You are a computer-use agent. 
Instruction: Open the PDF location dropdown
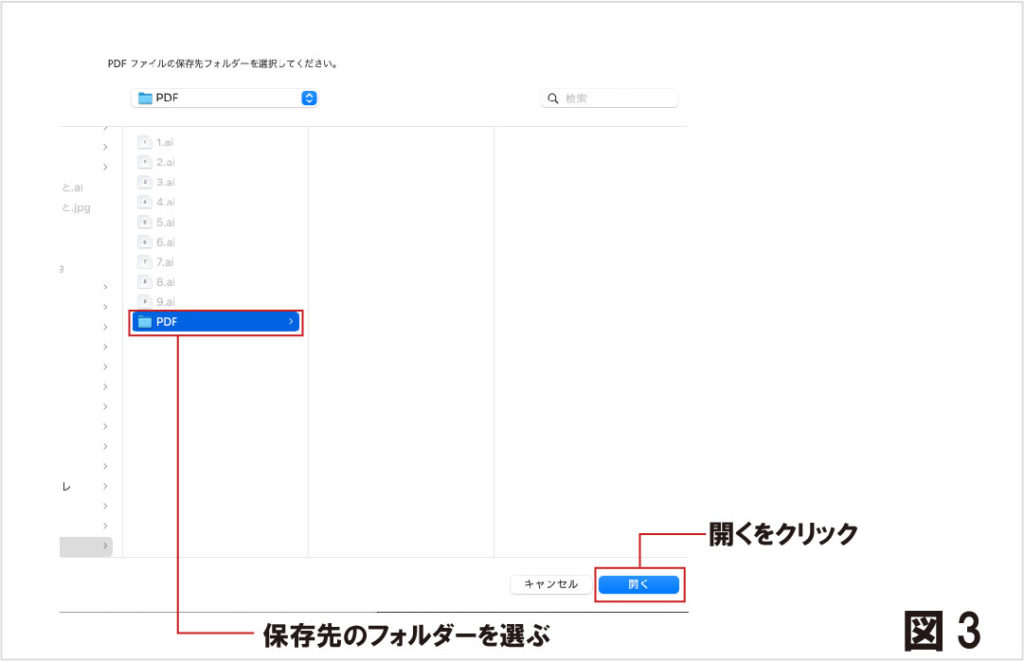click(x=309, y=98)
